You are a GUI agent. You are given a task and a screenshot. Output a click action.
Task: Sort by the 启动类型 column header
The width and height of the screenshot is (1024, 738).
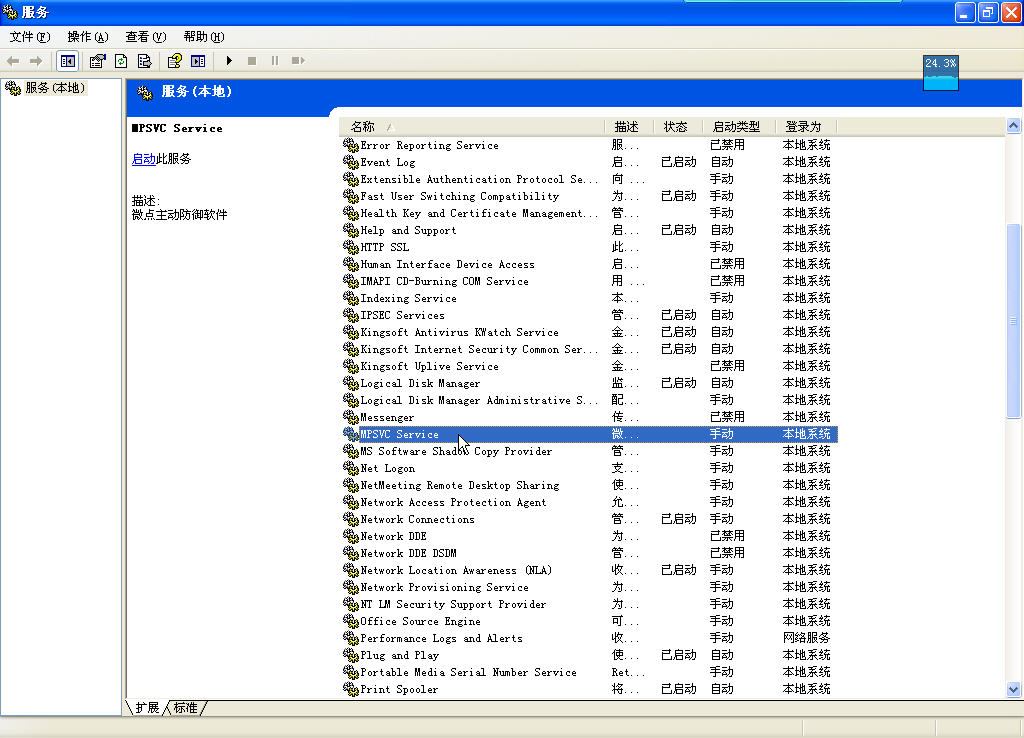(x=739, y=127)
